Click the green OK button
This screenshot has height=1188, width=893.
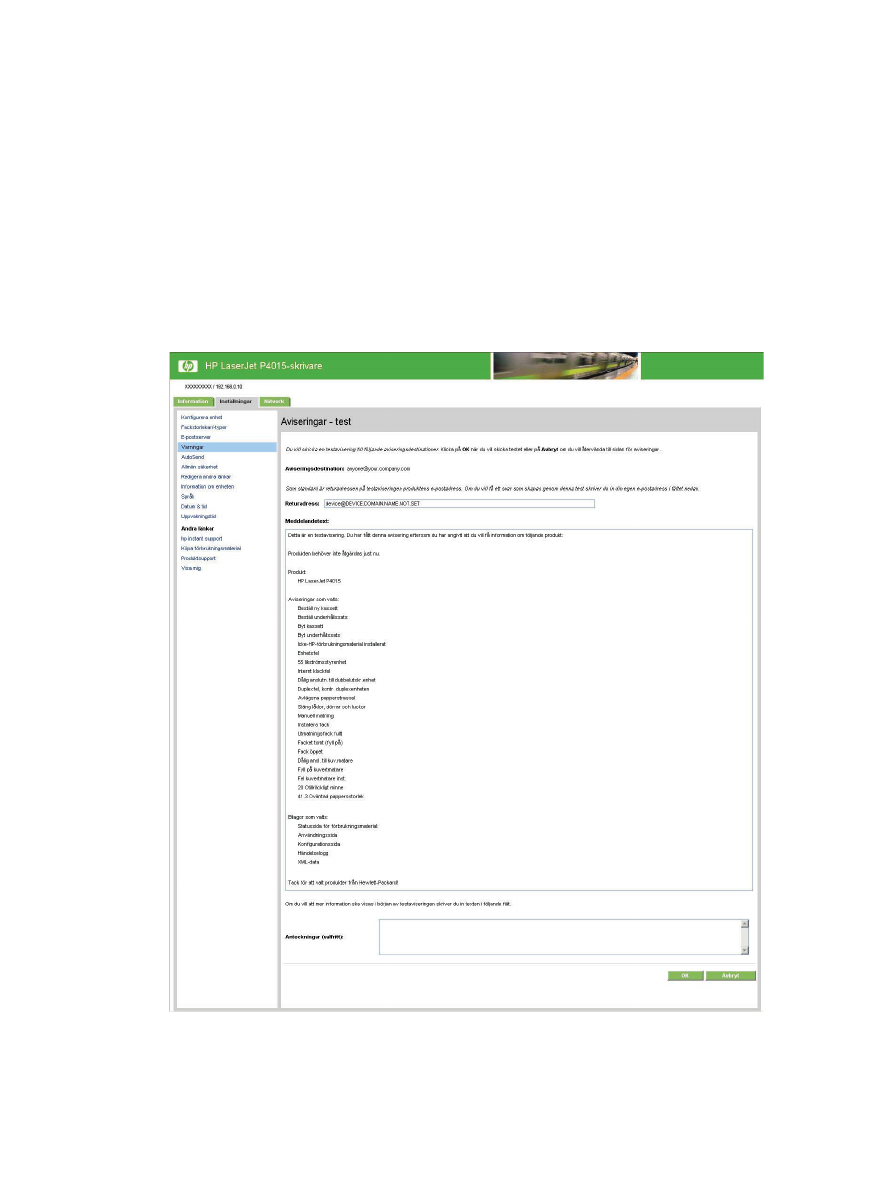coord(685,976)
